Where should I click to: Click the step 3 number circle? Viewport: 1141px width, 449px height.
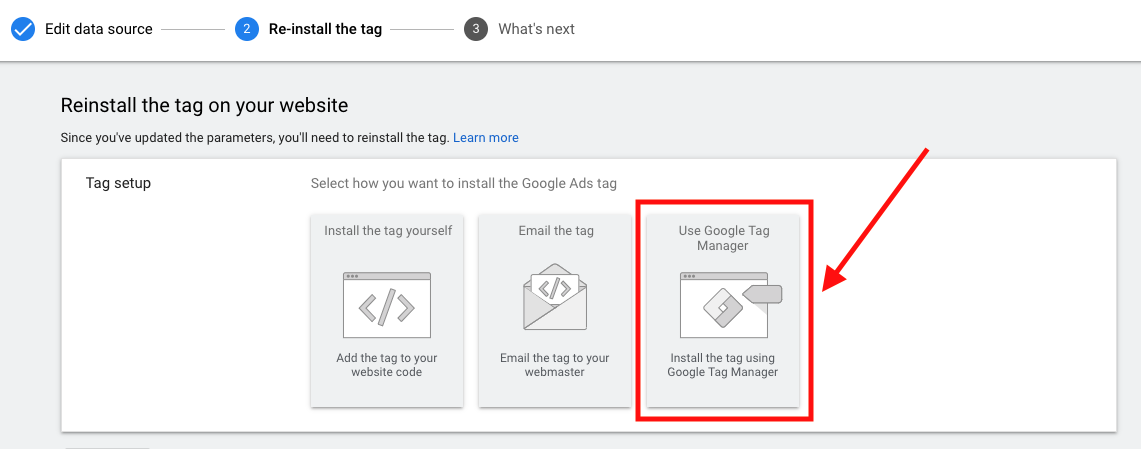(x=476, y=29)
